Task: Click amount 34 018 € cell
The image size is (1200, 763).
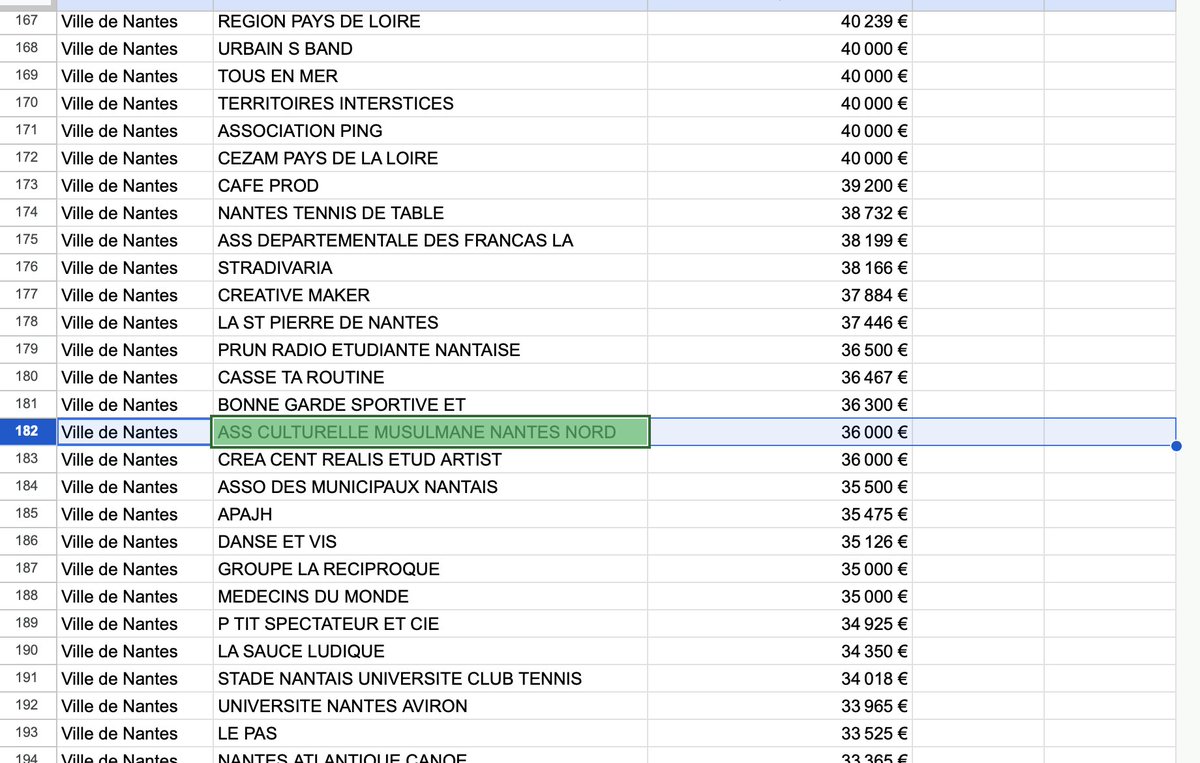Action: pos(780,679)
